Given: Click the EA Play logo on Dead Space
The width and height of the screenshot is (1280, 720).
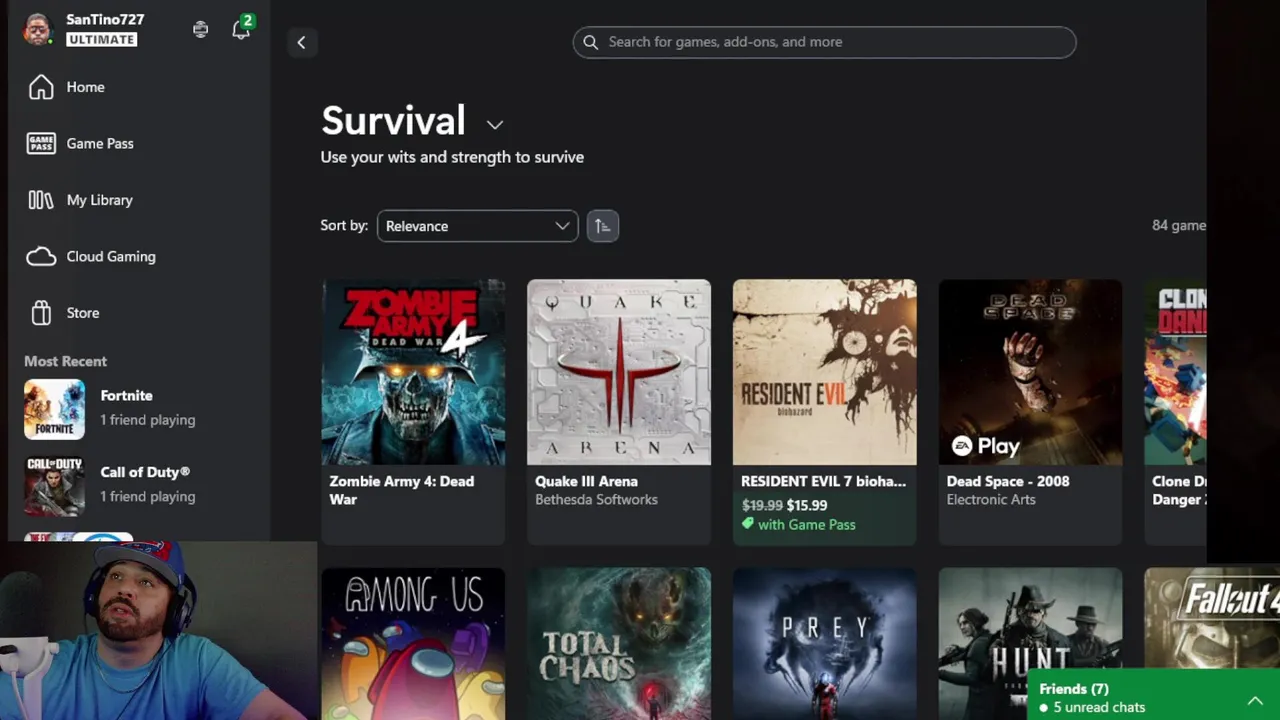Looking at the screenshot, I should point(985,446).
